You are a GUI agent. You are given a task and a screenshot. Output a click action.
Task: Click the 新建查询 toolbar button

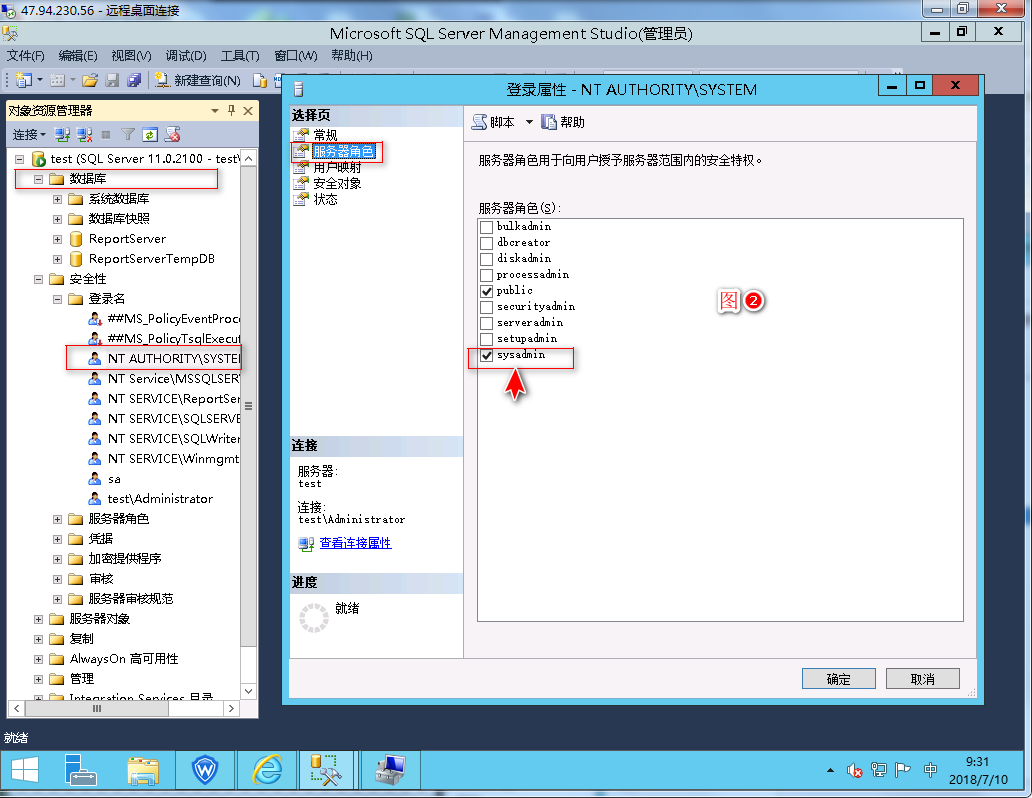tap(197, 80)
